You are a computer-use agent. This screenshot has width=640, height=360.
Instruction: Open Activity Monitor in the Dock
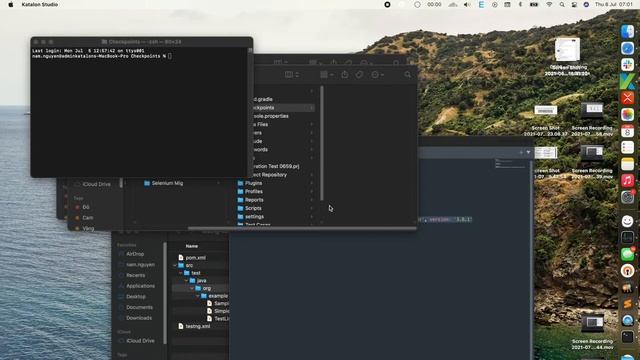627,237
